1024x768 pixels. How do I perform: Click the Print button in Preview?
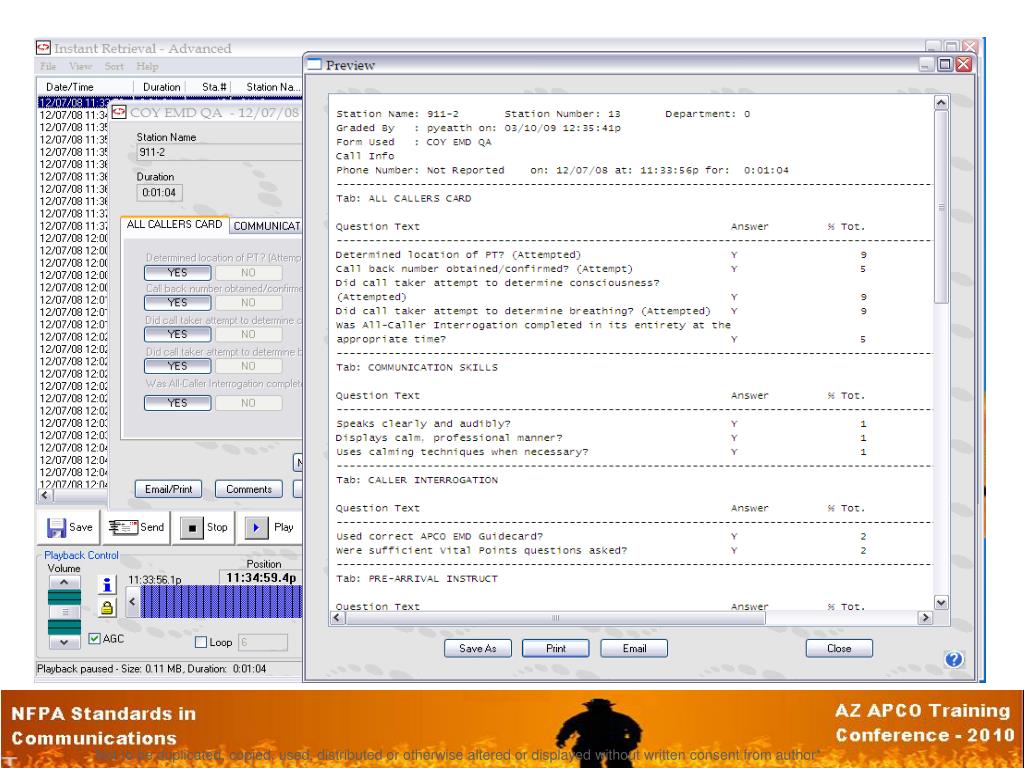pyautogui.click(x=556, y=648)
